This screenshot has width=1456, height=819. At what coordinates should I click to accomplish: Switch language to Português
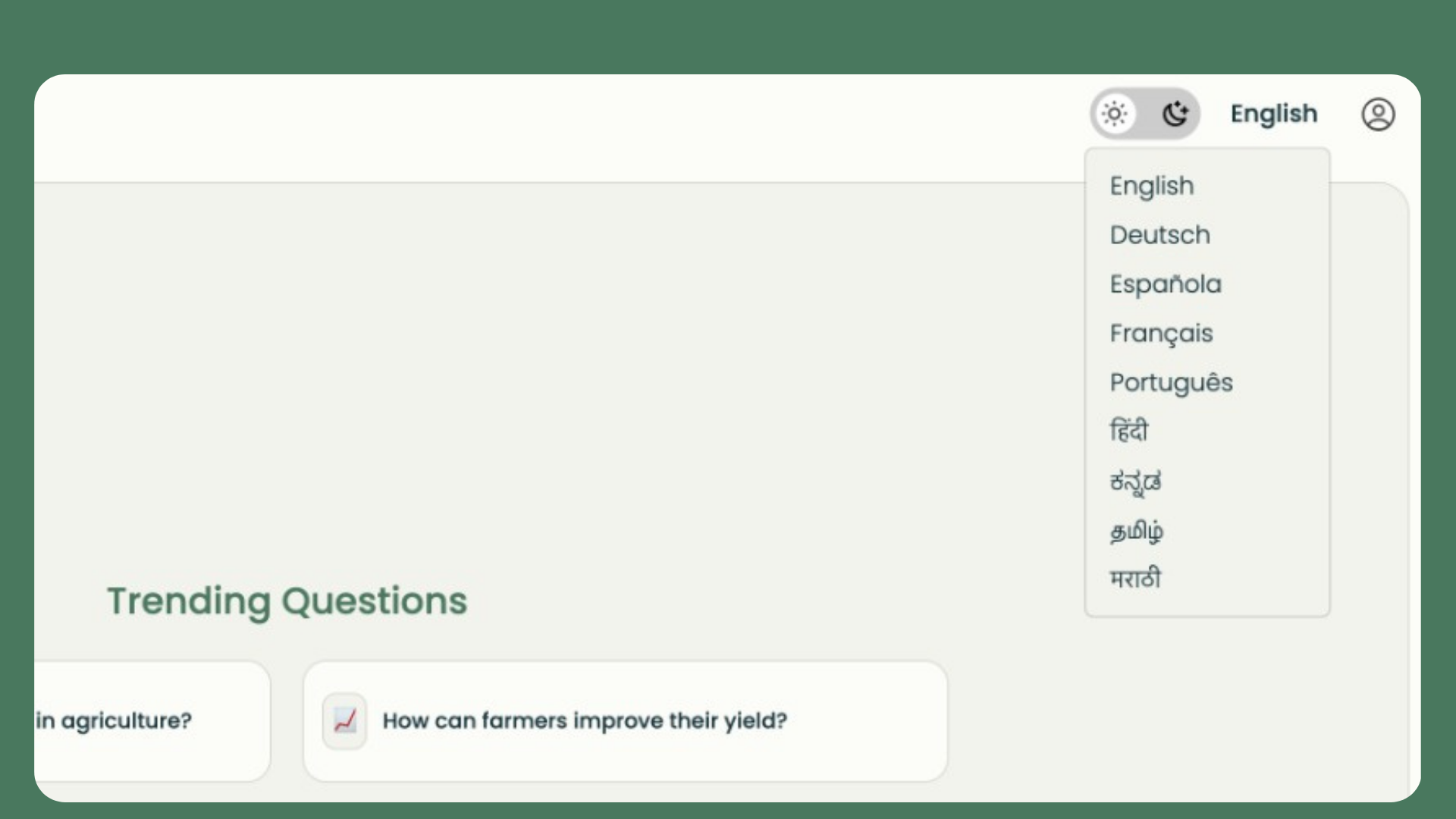tap(1171, 383)
